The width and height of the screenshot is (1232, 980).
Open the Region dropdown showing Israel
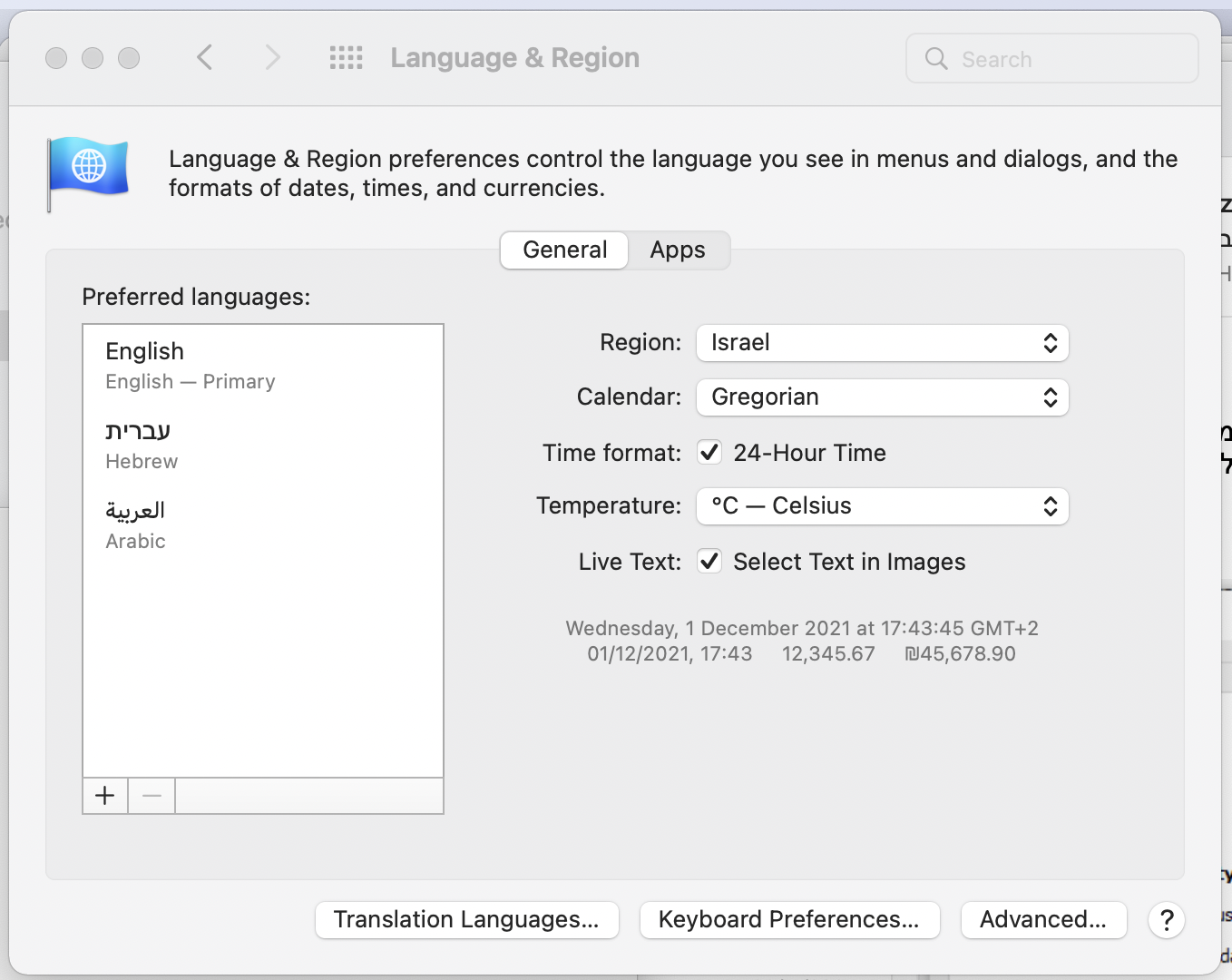(882, 343)
